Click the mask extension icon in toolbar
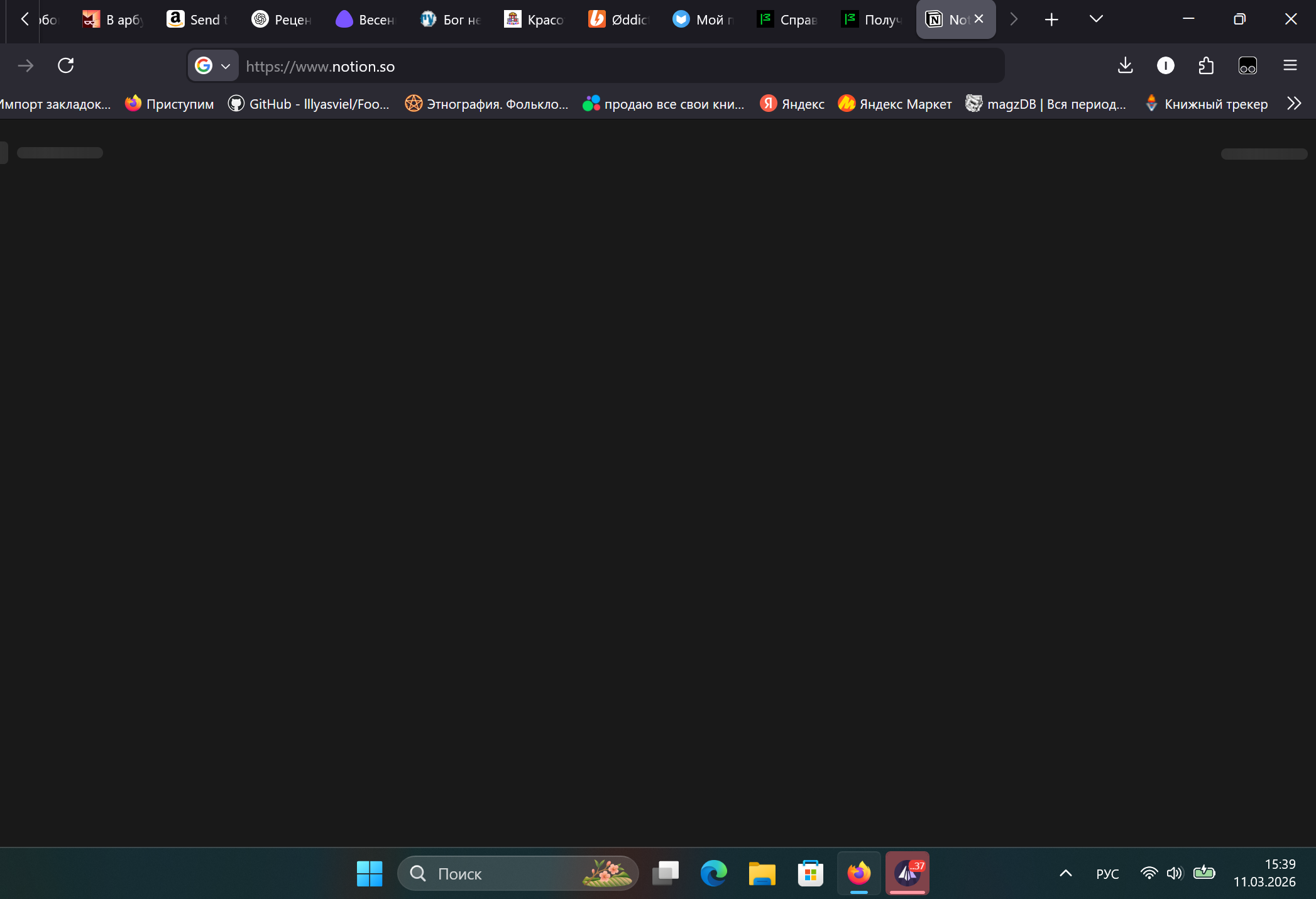The image size is (1316, 899). 1247,65
